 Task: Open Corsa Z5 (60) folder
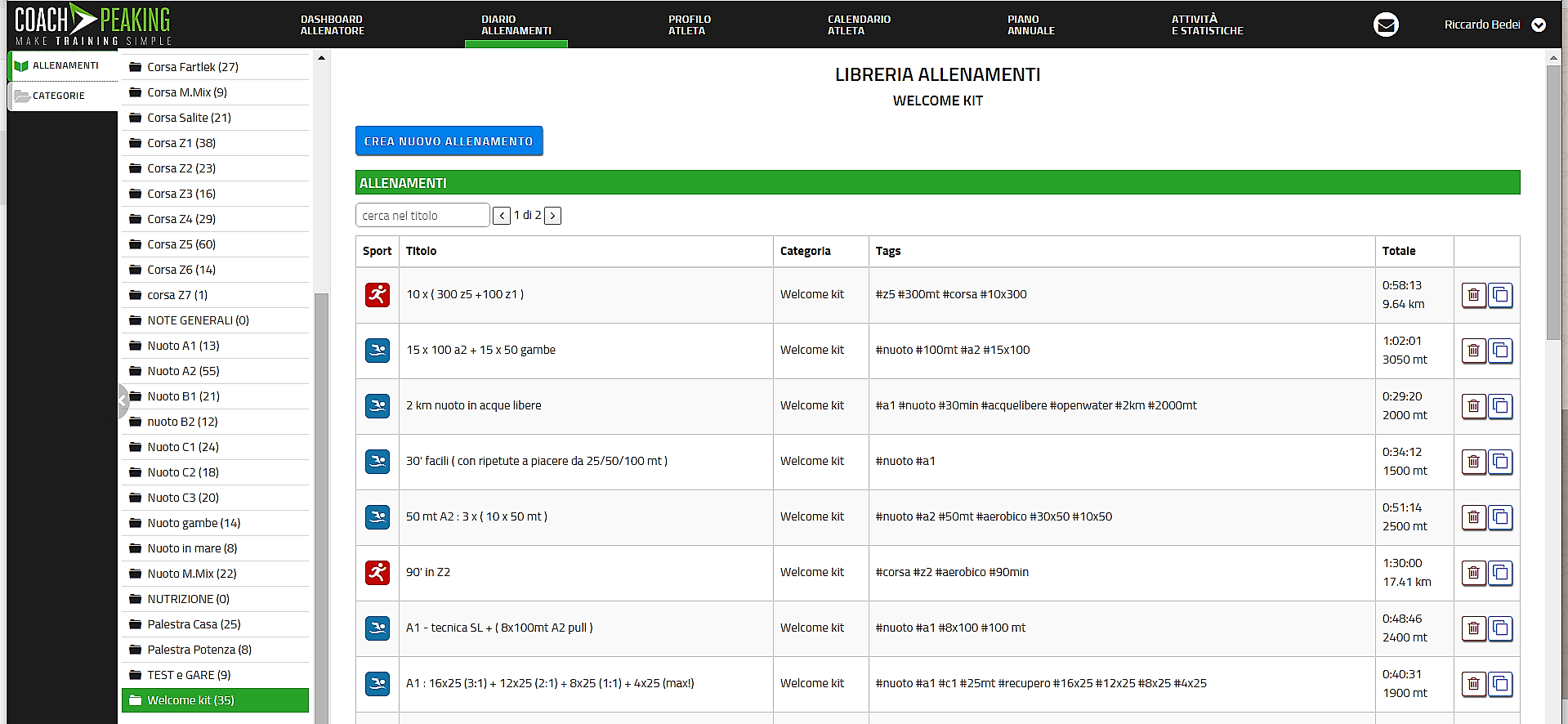point(216,244)
